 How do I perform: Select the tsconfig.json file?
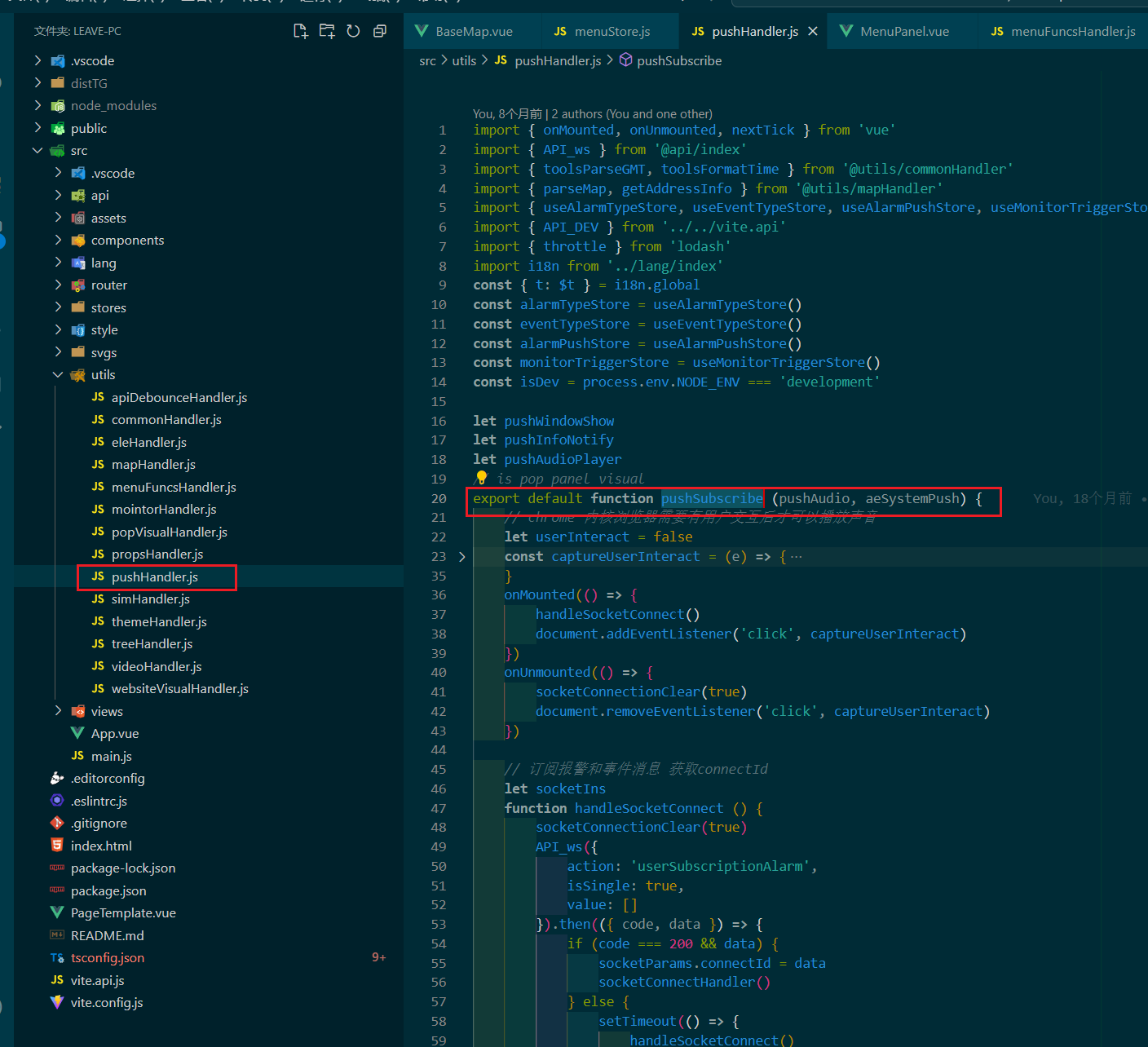[107, 958]
